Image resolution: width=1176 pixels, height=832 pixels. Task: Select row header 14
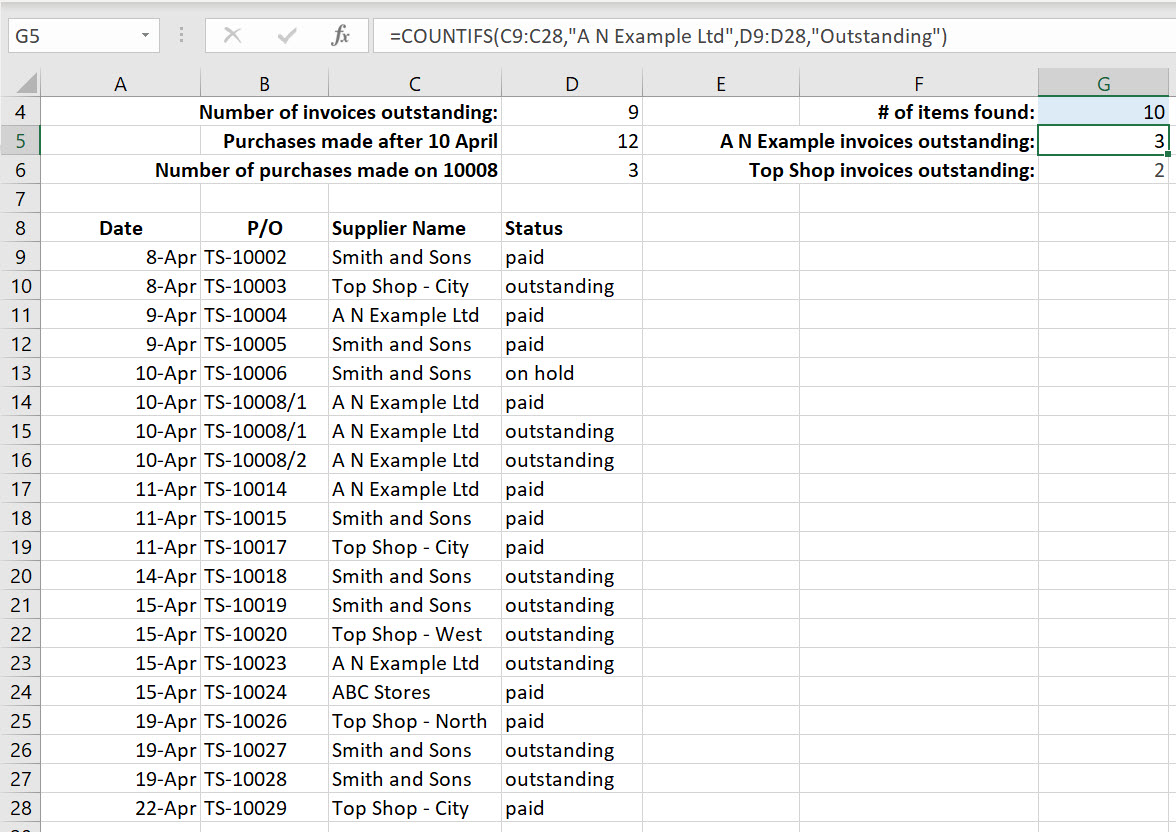click(x=20, y=402)
